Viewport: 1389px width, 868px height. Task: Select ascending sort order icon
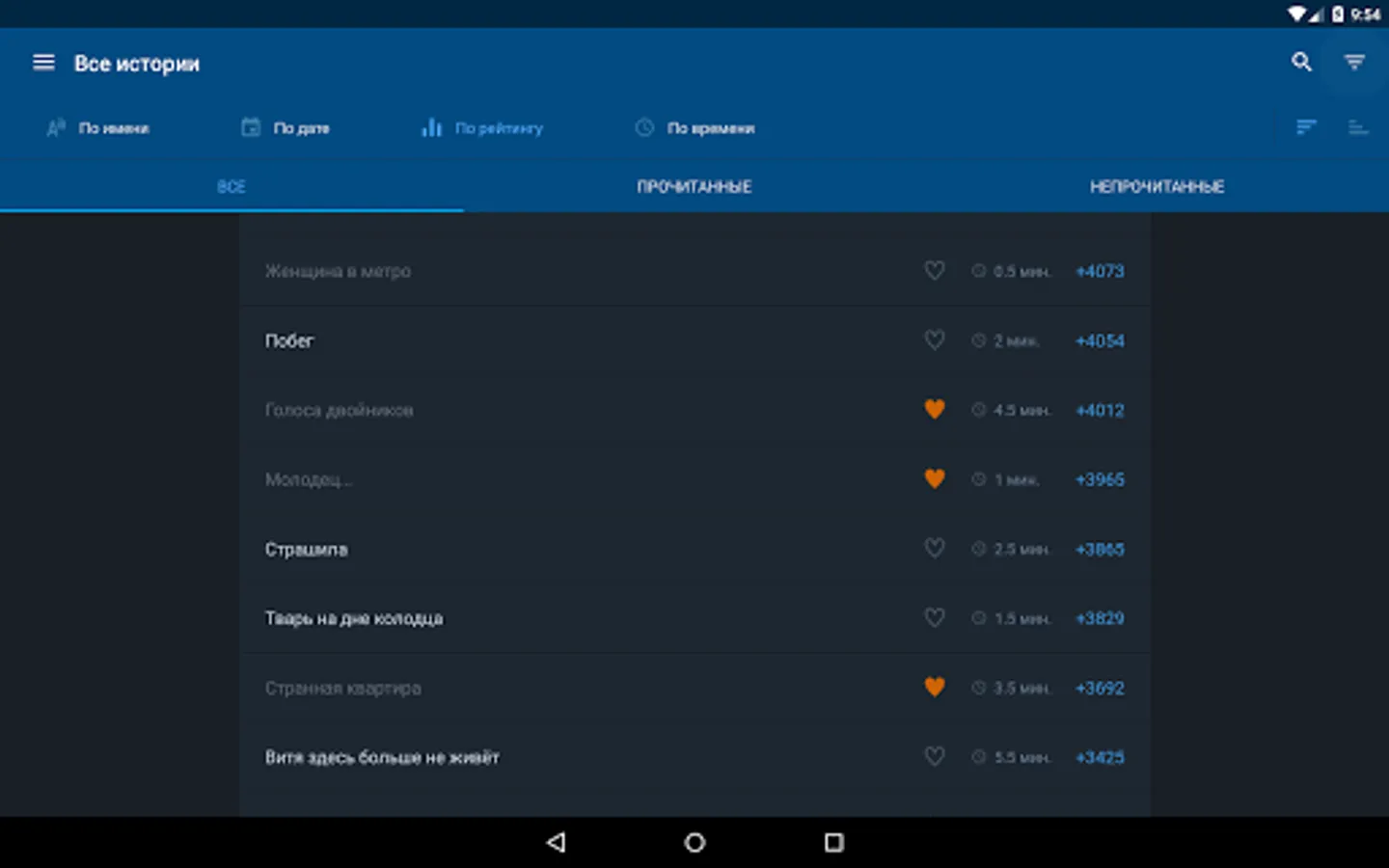click(x=1358, y=127)
